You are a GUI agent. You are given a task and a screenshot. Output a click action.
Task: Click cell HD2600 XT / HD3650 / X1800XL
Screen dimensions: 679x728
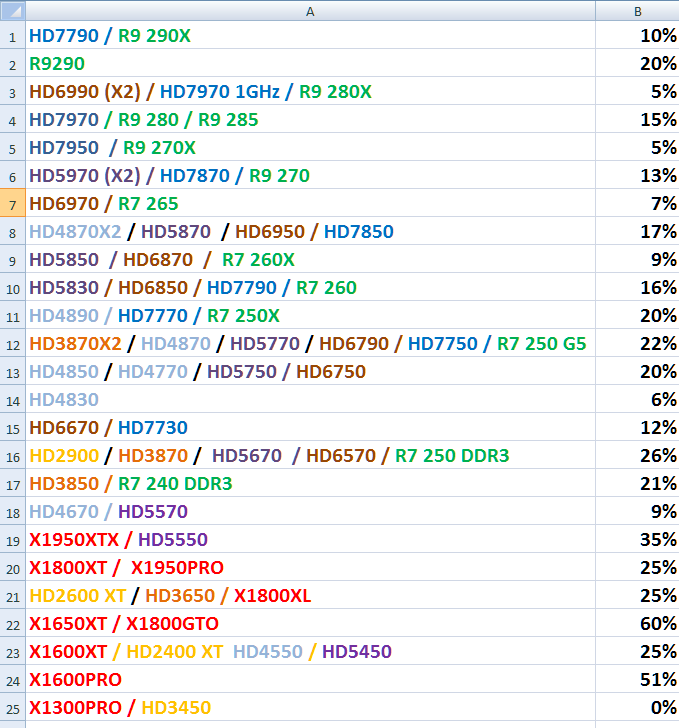pyautogui.click(x=310, y=596)
